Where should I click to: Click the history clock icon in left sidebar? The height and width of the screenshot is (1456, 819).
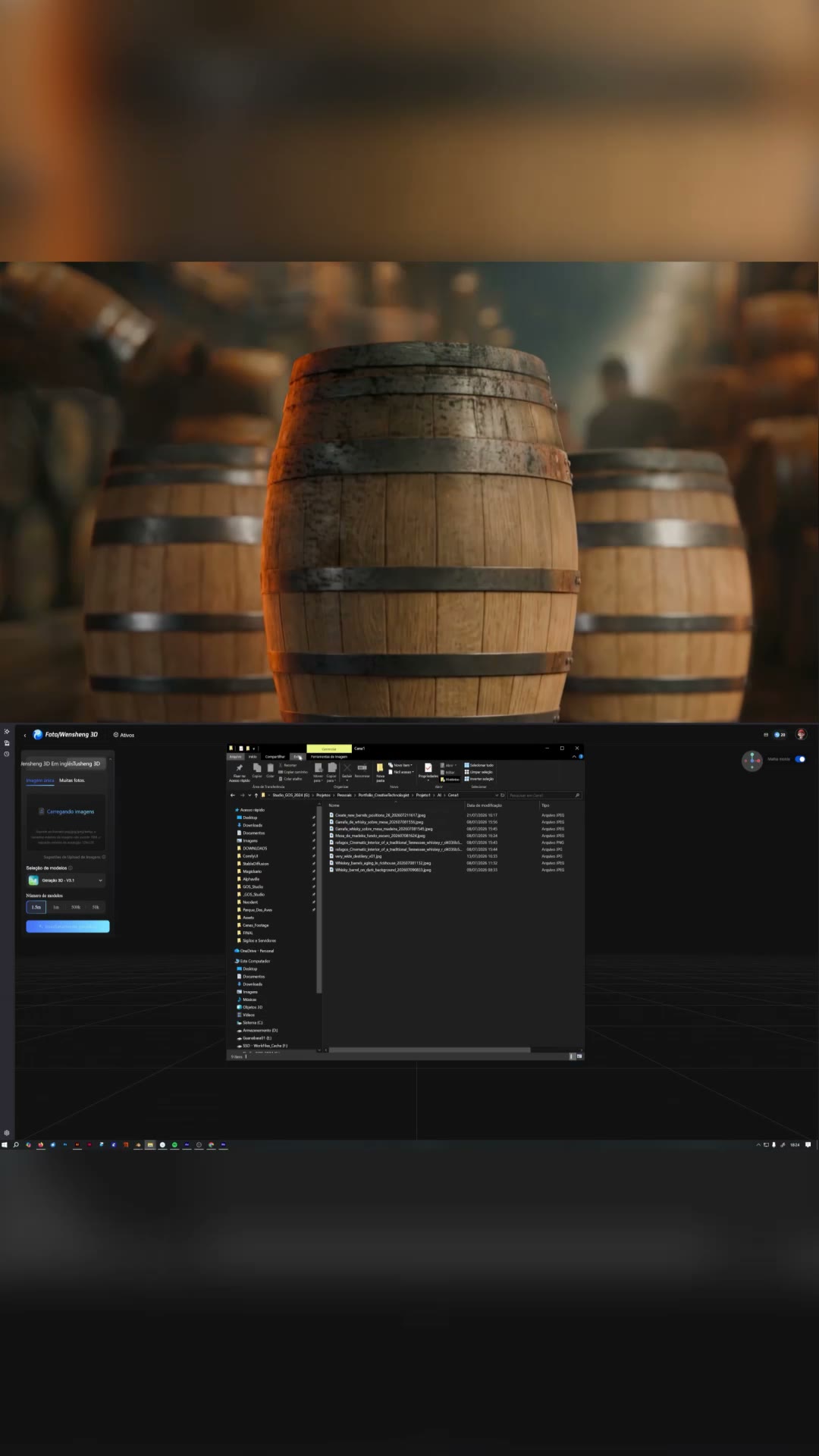point(7,754)
